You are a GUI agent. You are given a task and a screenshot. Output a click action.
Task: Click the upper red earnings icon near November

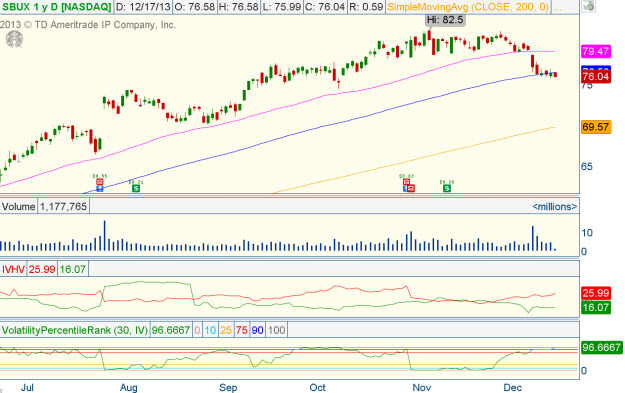(x=406, y=182)
